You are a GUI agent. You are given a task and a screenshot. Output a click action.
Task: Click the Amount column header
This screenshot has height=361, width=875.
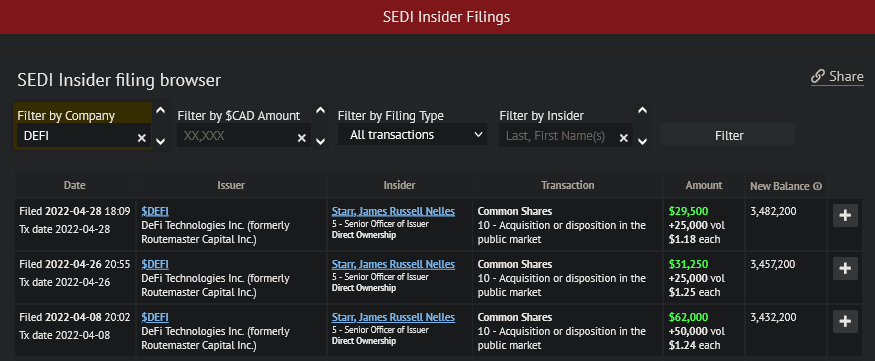(704, 185)
